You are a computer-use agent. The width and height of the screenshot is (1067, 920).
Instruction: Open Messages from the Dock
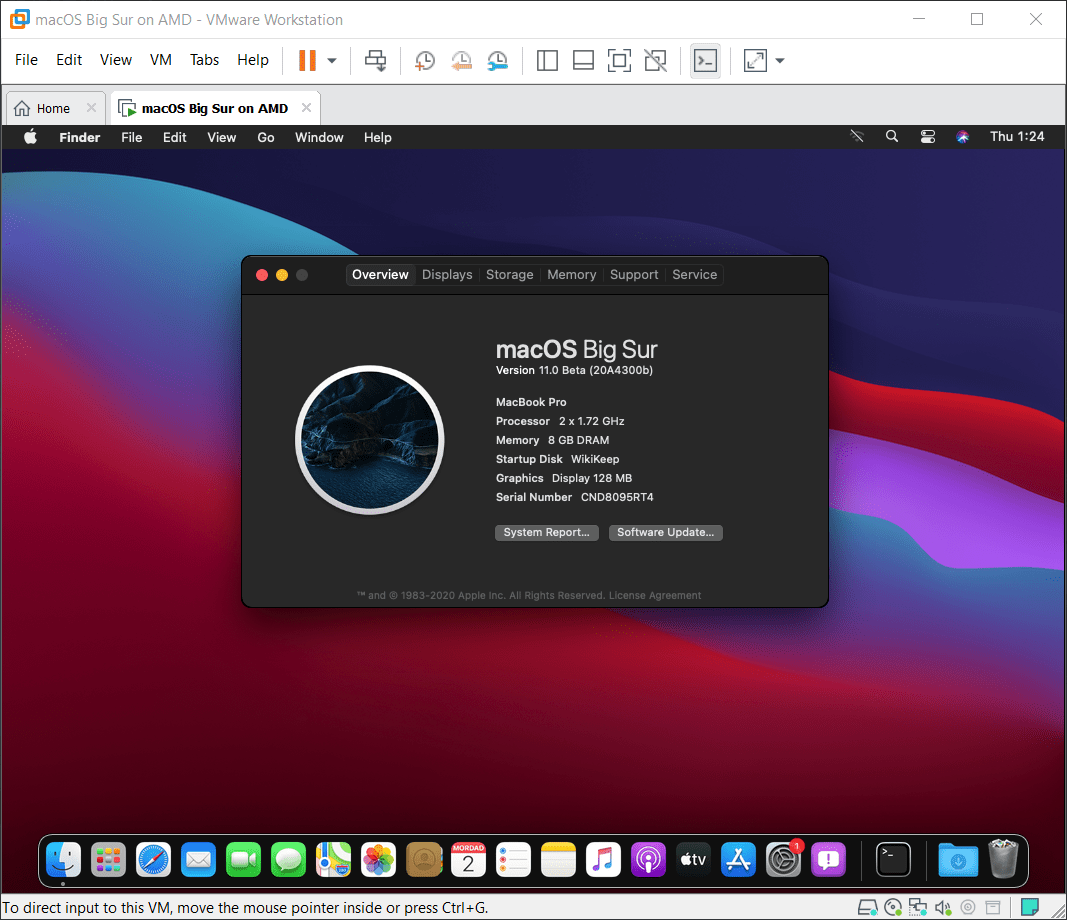(x=289, y=859)
